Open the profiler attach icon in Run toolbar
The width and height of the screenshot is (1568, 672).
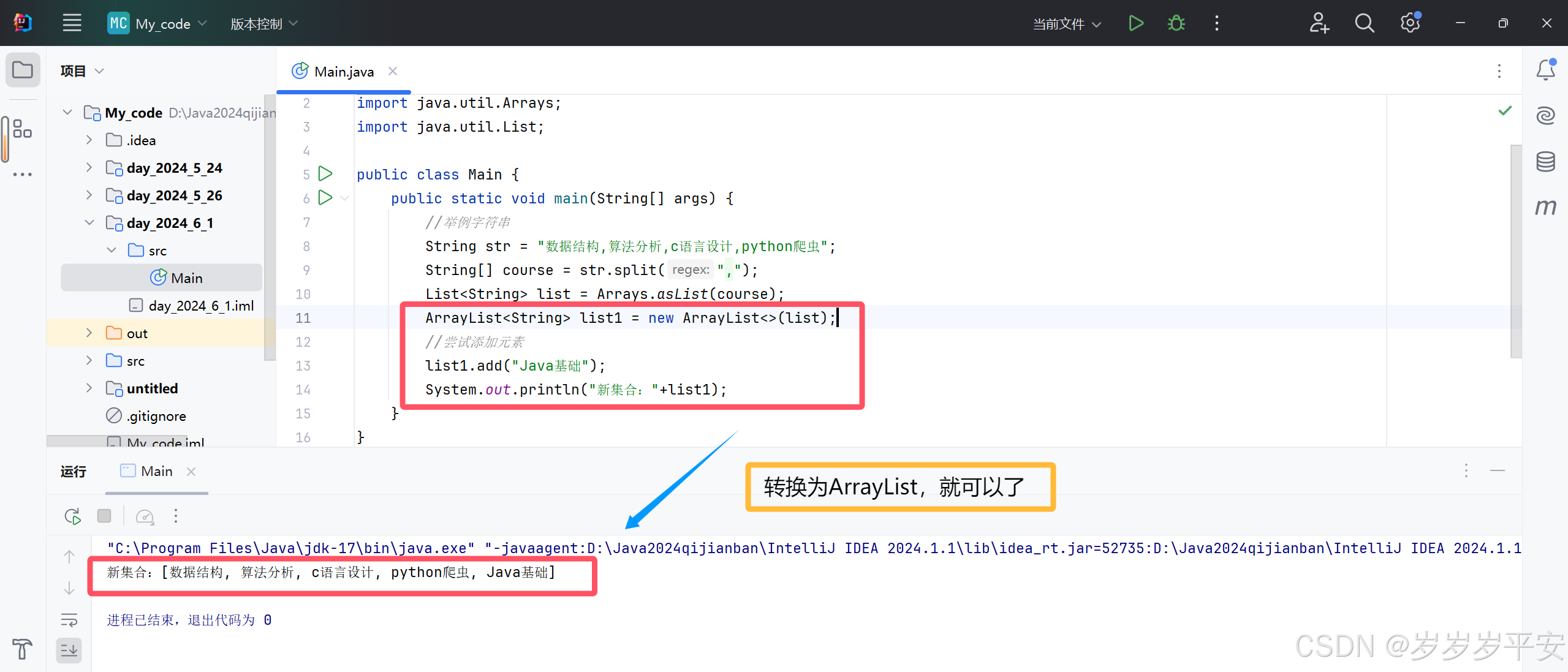click(x=145, y=516)
